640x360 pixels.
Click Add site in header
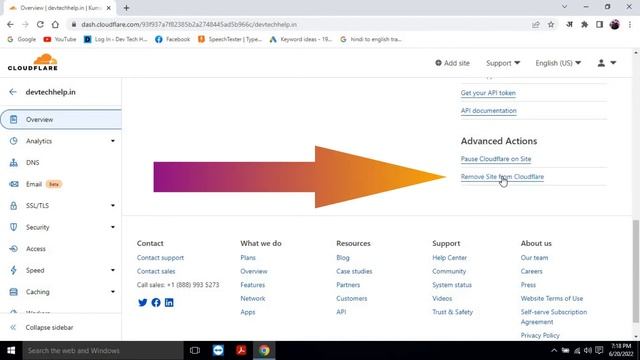pos(452,63)
